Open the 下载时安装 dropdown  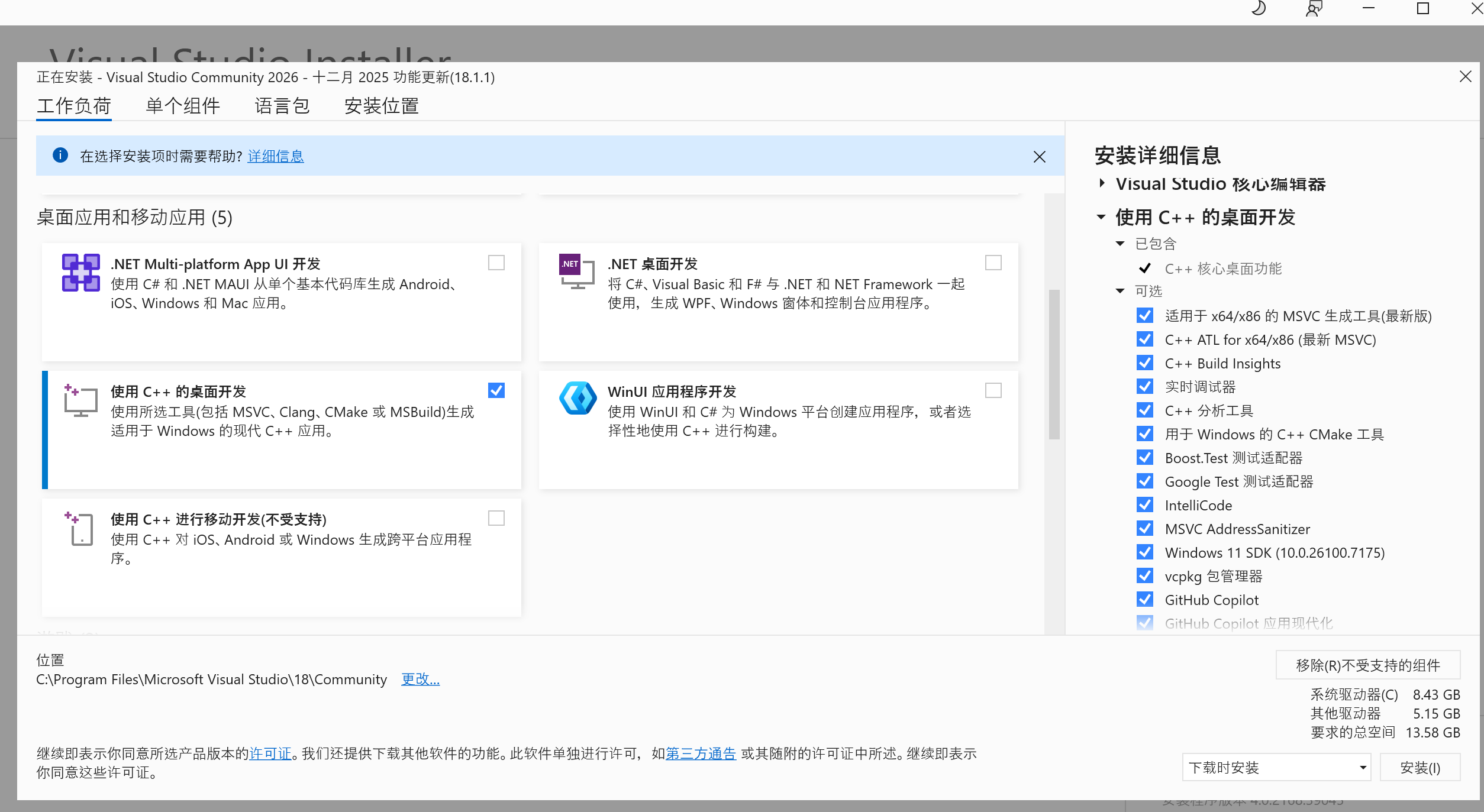1276,768
